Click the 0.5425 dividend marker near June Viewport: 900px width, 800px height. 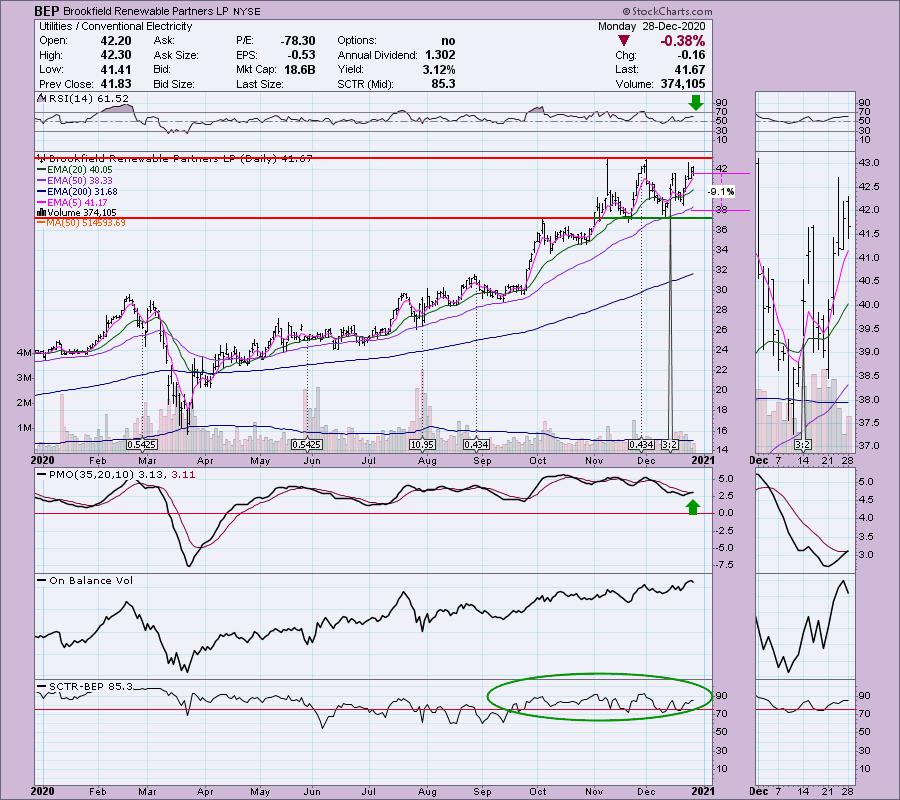click(x=307, y=445)
